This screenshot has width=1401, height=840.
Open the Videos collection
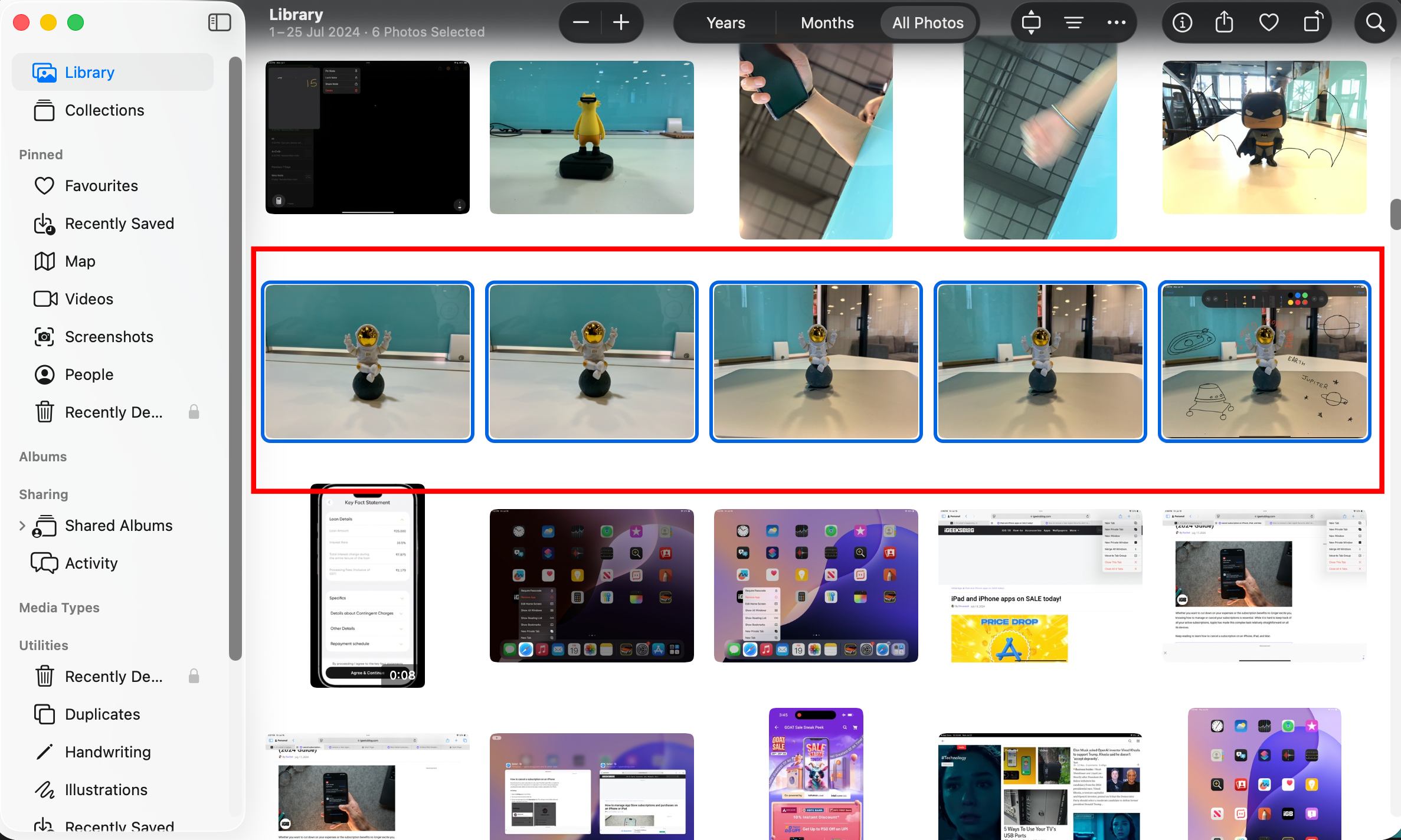113,299
